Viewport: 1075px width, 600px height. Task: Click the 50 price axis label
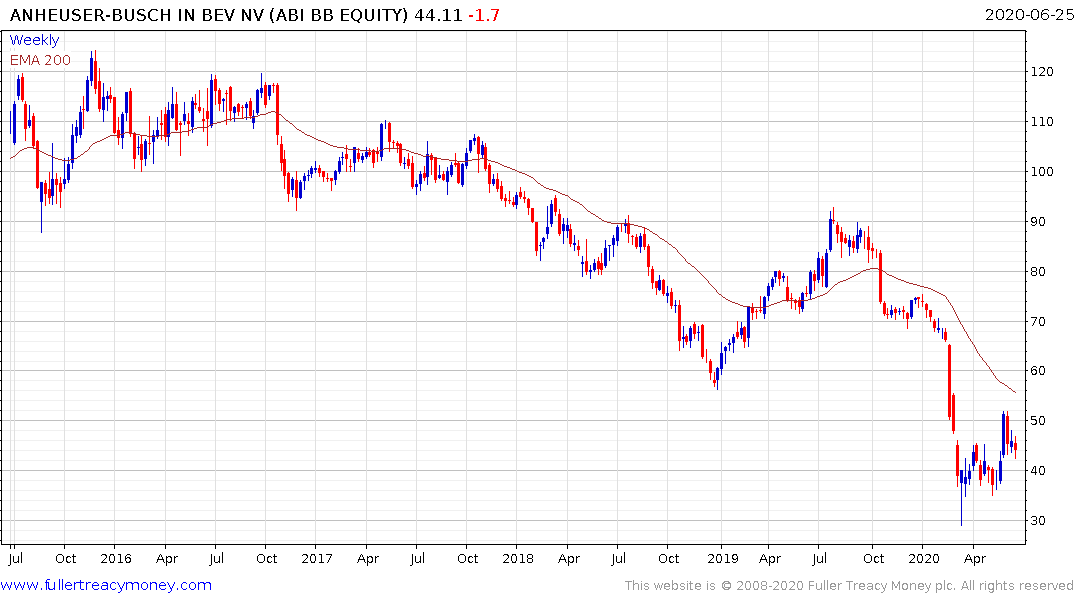(x=1038, y=420)
